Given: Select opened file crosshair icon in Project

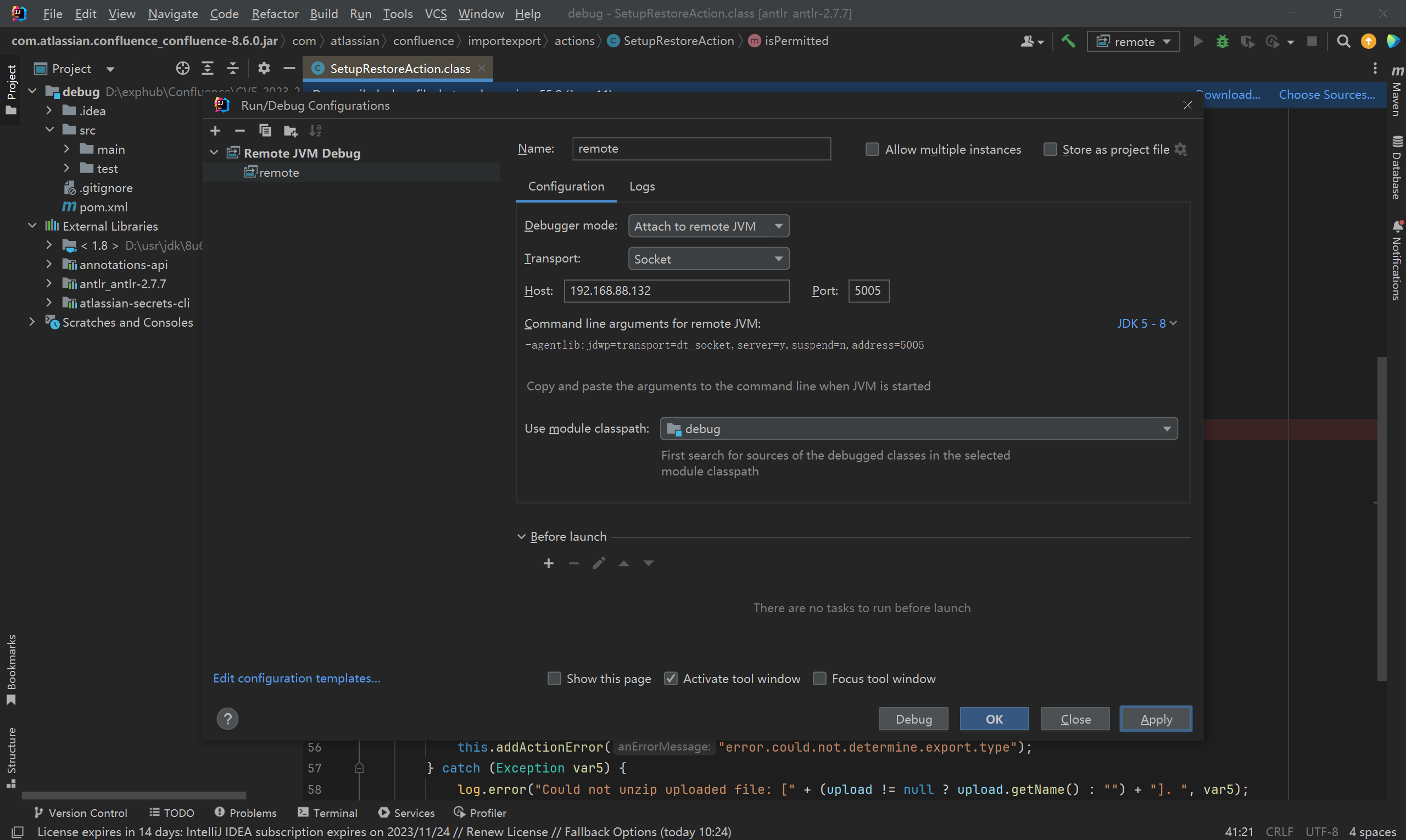Looking at the screenshot, I should point(182,69).
